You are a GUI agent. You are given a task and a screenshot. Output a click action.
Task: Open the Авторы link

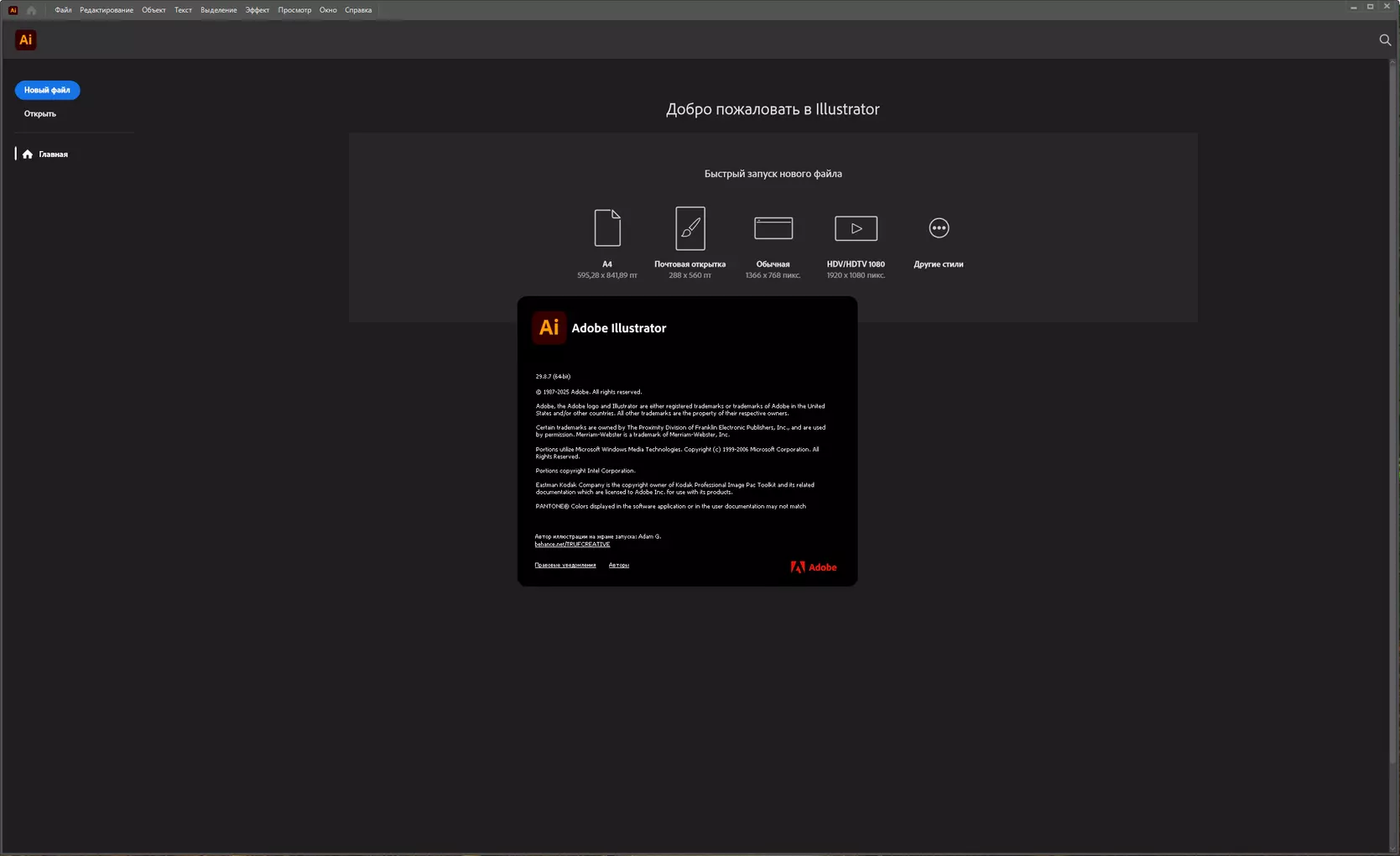(x=619, y=565)
